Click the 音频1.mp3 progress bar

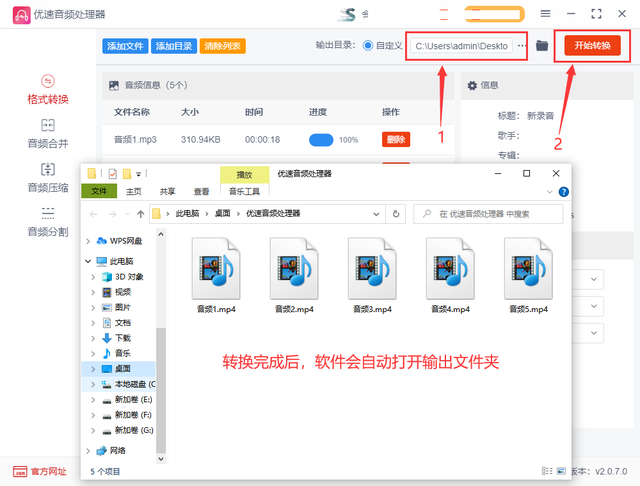(x=321, y=140)
